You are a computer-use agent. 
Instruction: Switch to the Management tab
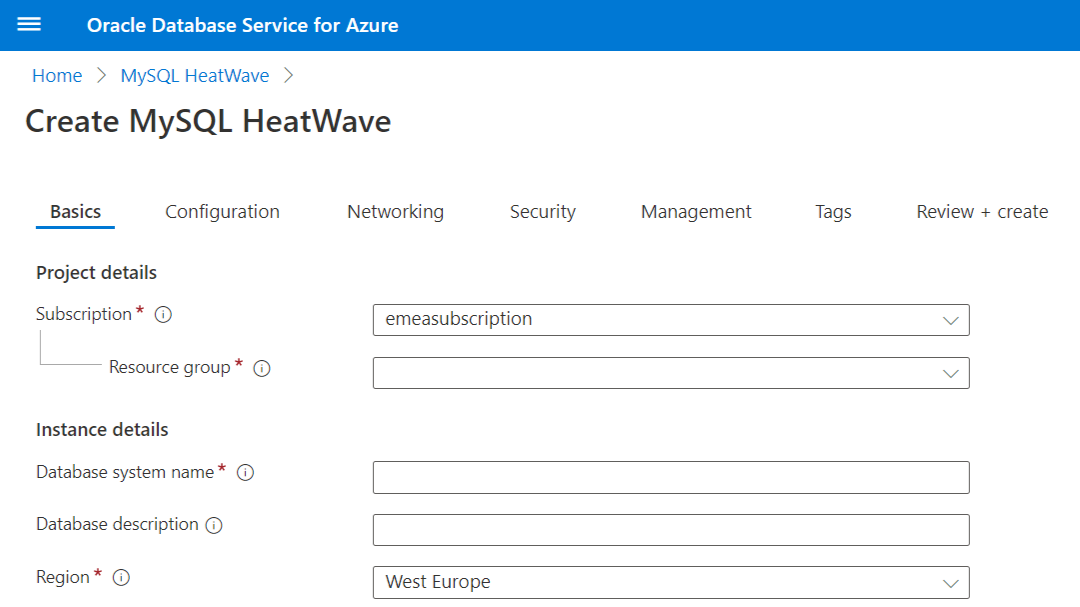(696, 211)
